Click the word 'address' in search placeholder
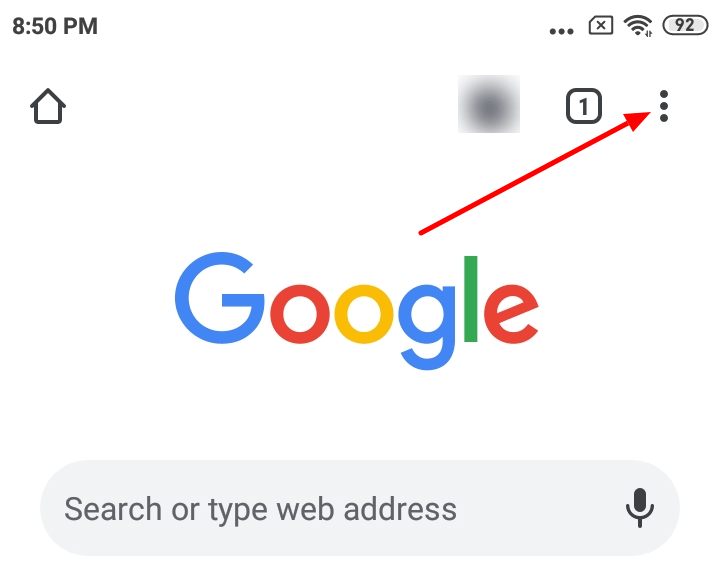The width and height of the screenshot is (720, 585). pyautogui.click(x=400, y=509)
